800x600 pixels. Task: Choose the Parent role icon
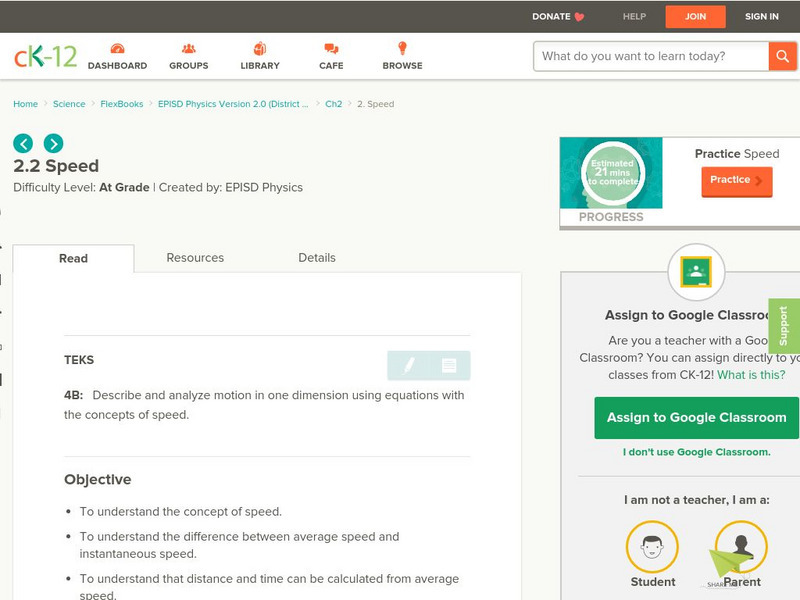coord(741,547)
